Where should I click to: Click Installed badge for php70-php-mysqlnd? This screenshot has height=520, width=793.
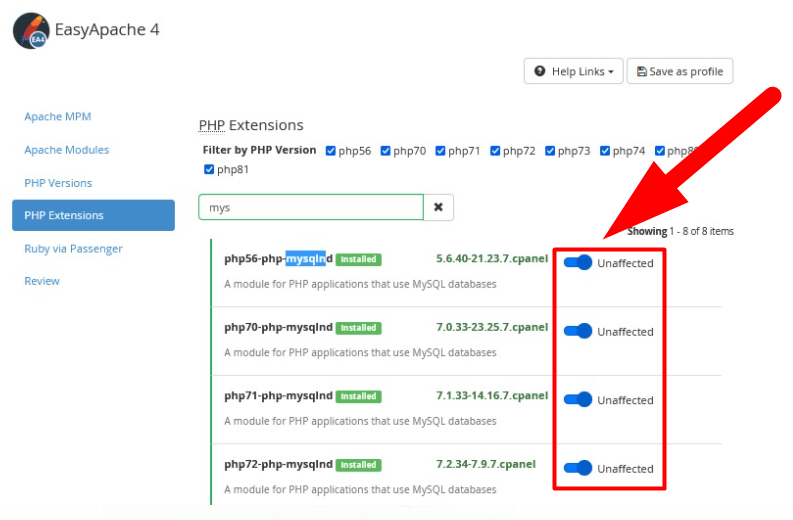[359, 328]
